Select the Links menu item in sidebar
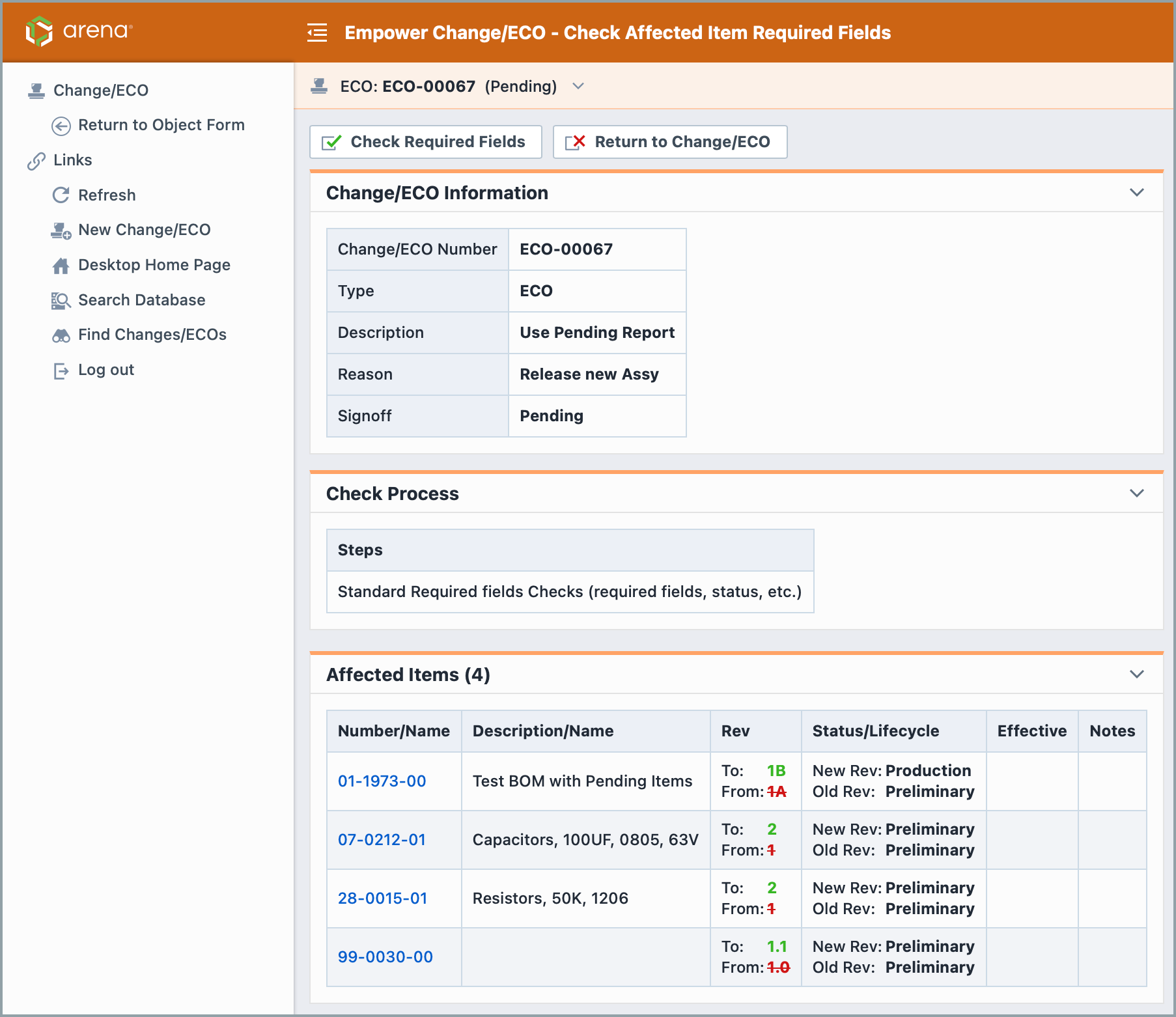Screen dimensions: 1176x1017 coord(72,160)
